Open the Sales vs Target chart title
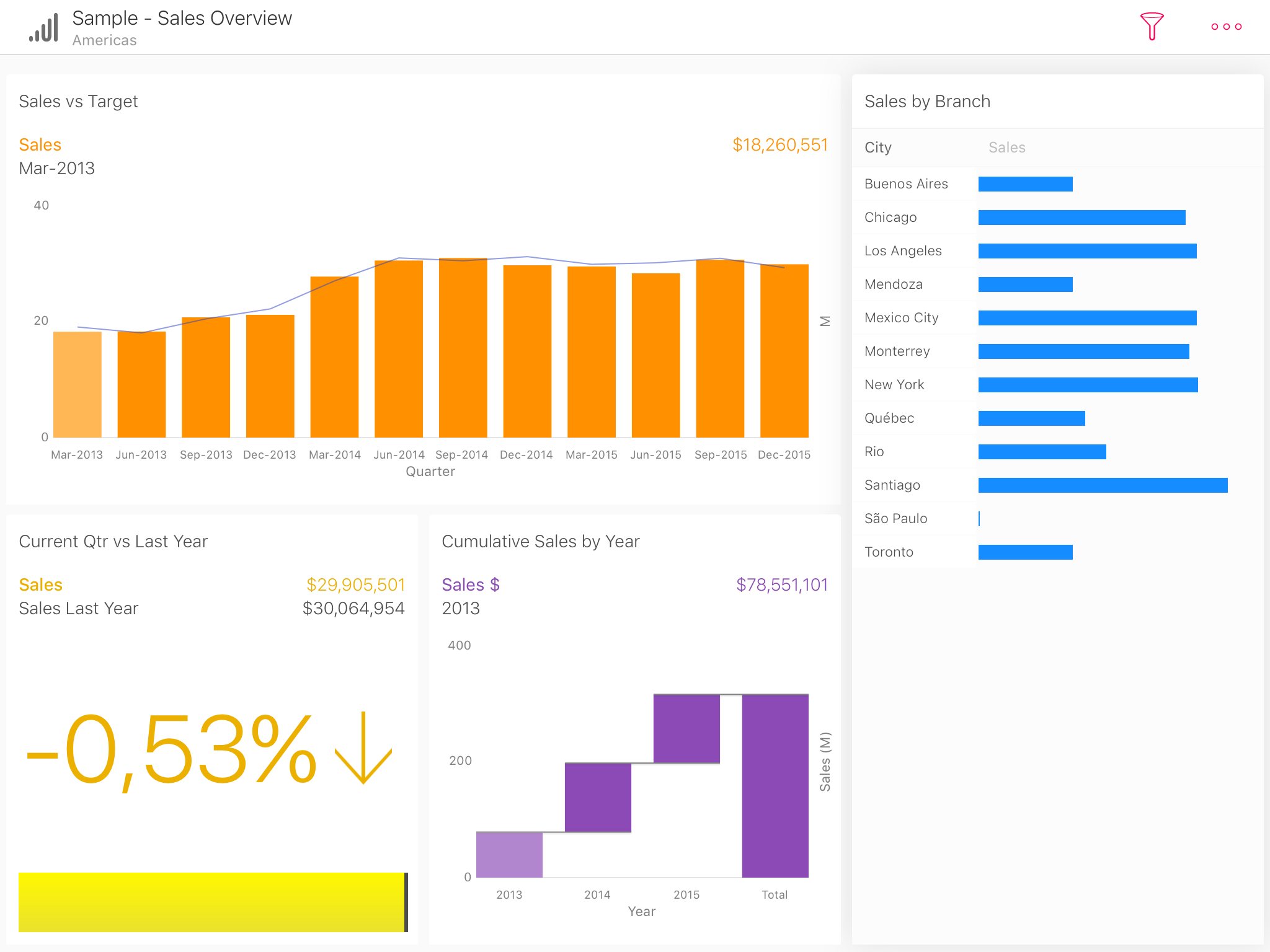Viewport: 1270px width, 952px height. (x=79, y=102)
